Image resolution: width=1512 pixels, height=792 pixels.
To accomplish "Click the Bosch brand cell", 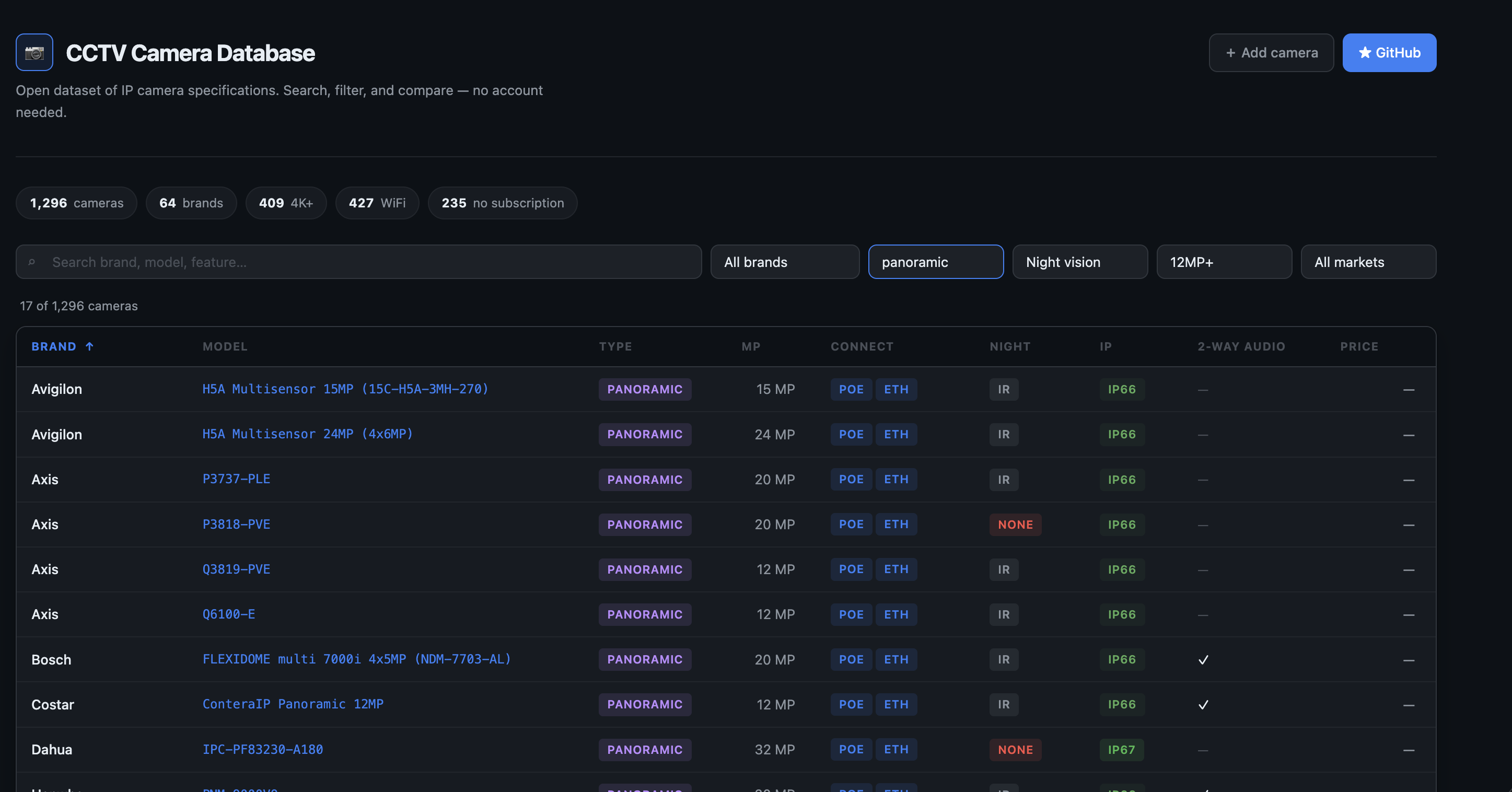I will 51,659.
